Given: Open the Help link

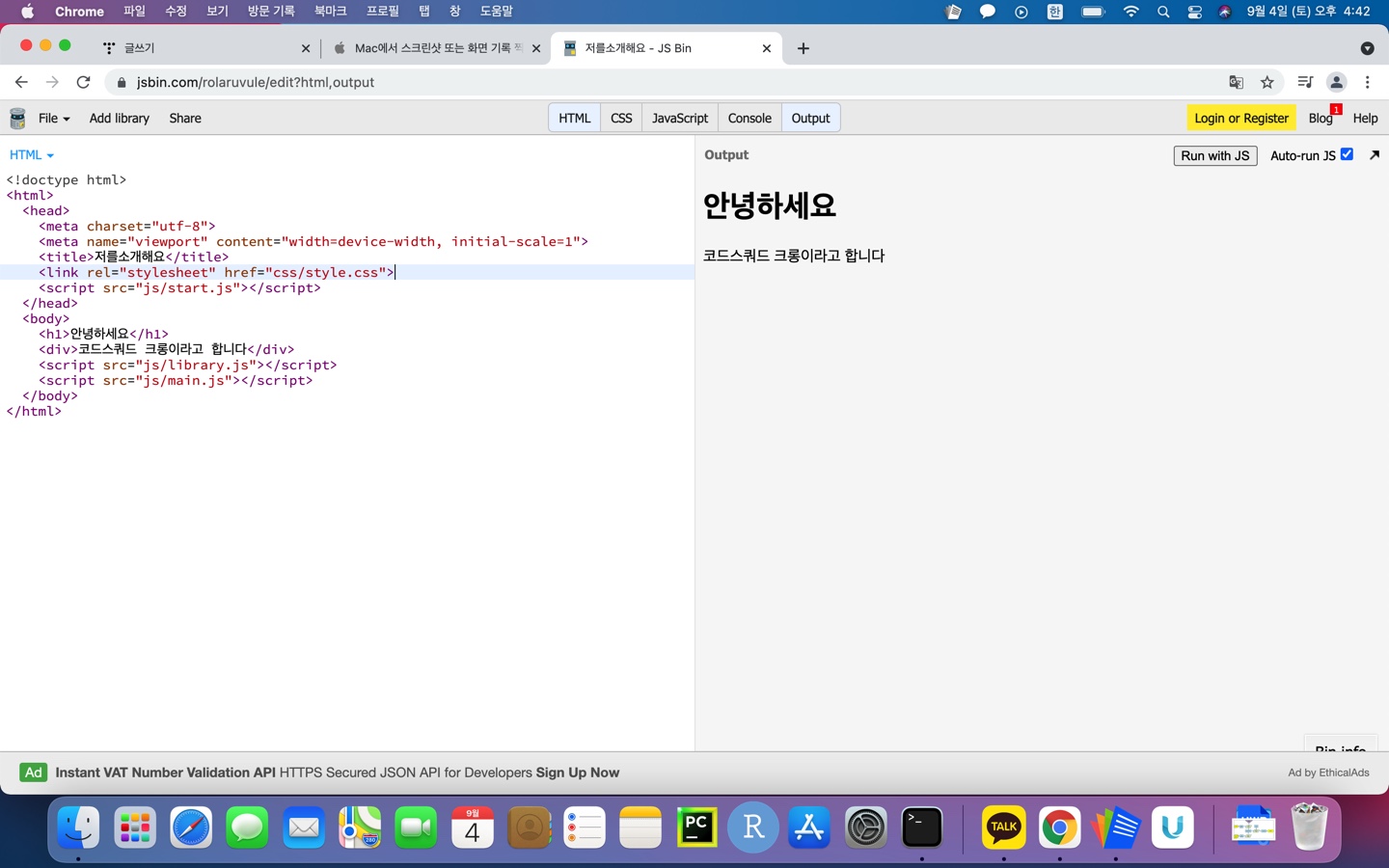Looking at the screenshot, I should [1365, 118].
